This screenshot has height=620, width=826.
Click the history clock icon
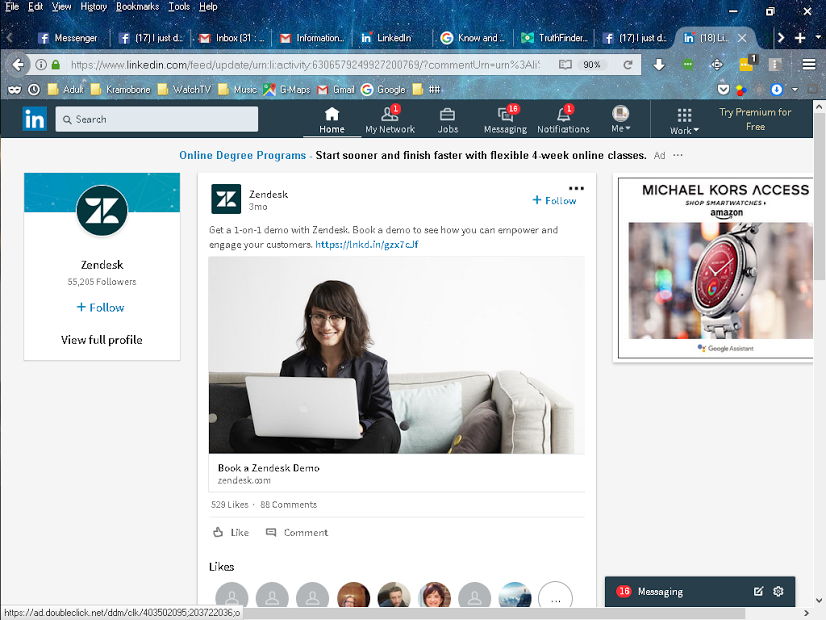[34, 90]
